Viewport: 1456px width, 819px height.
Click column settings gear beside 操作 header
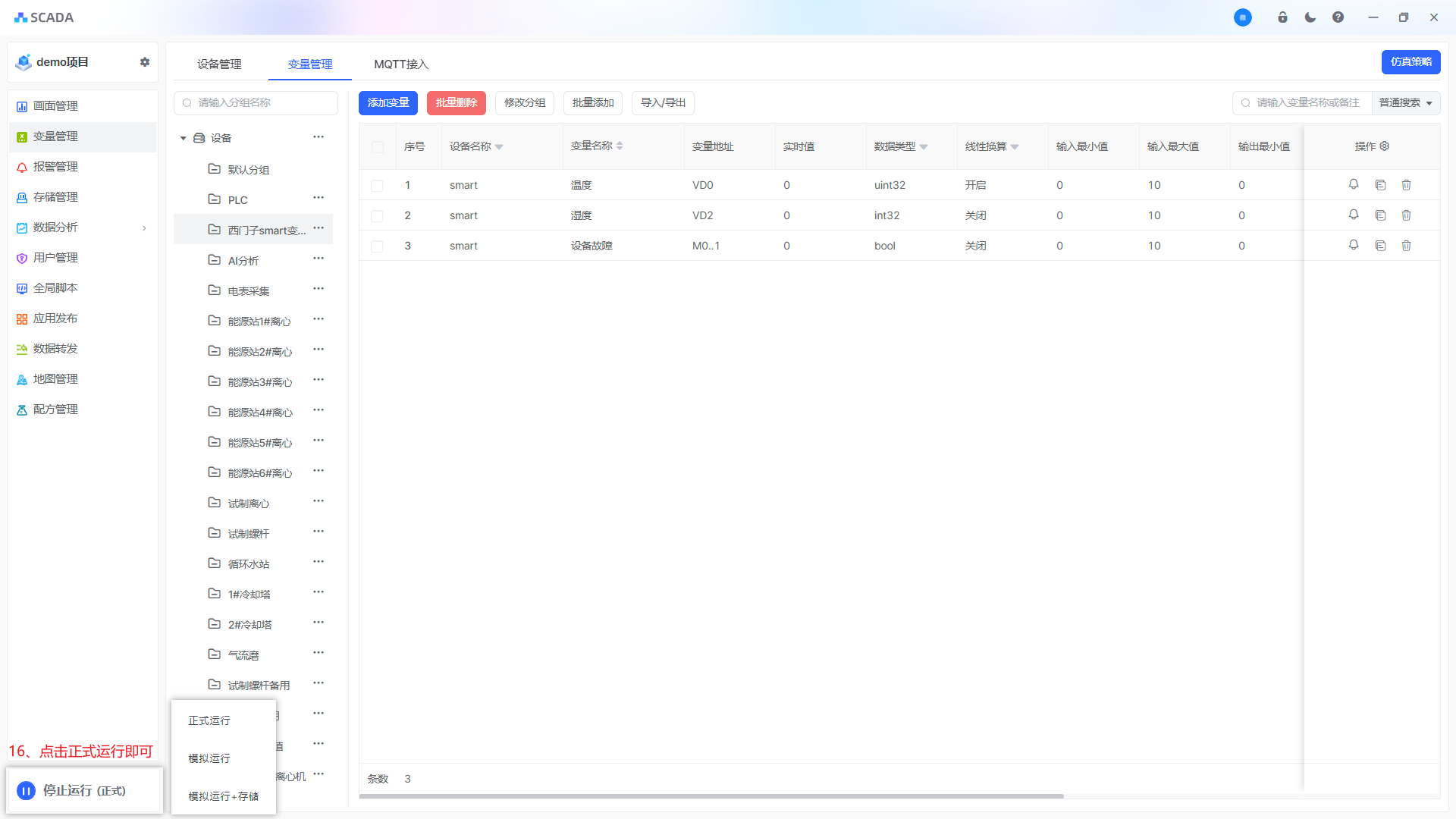click(1385, 146)
